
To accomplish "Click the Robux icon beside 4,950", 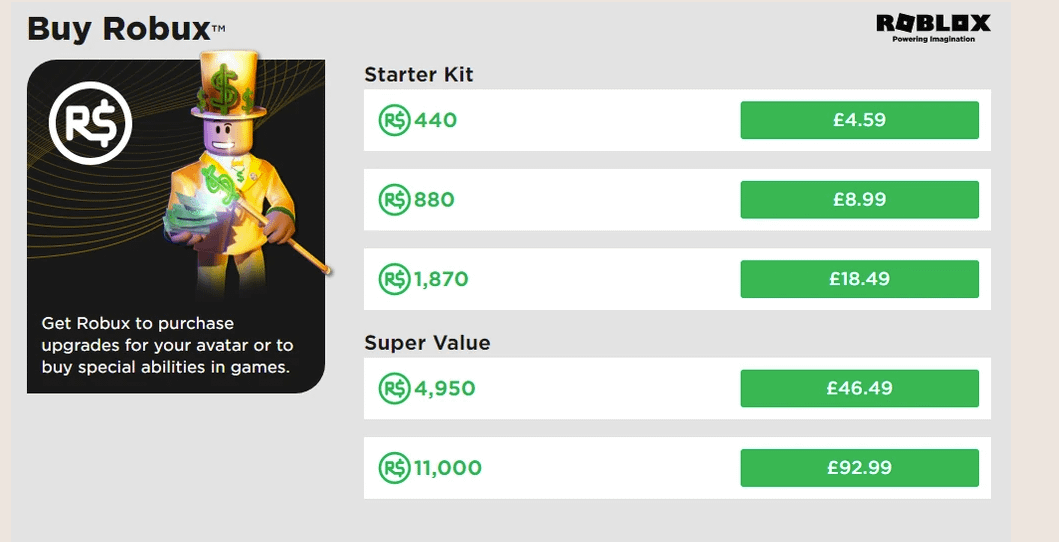I will (394, 388).
